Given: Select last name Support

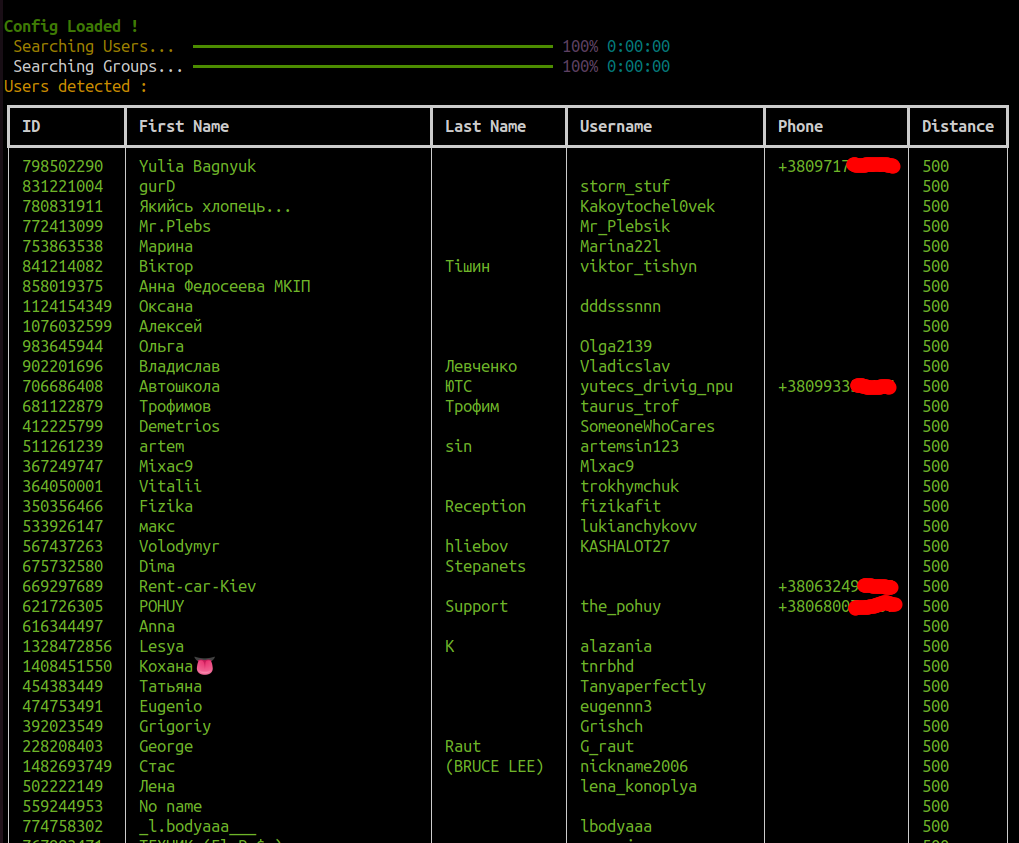Looking at the screenshot, I should [476, 608].
